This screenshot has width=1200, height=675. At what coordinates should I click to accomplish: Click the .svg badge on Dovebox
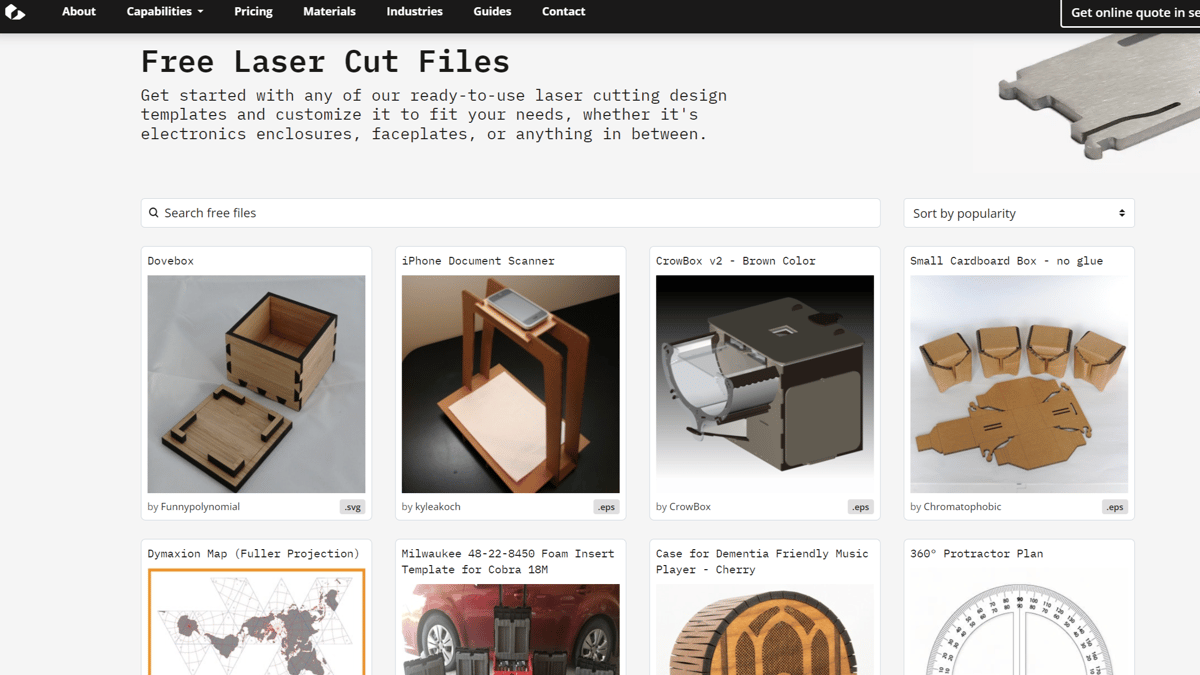coord(352,507)
